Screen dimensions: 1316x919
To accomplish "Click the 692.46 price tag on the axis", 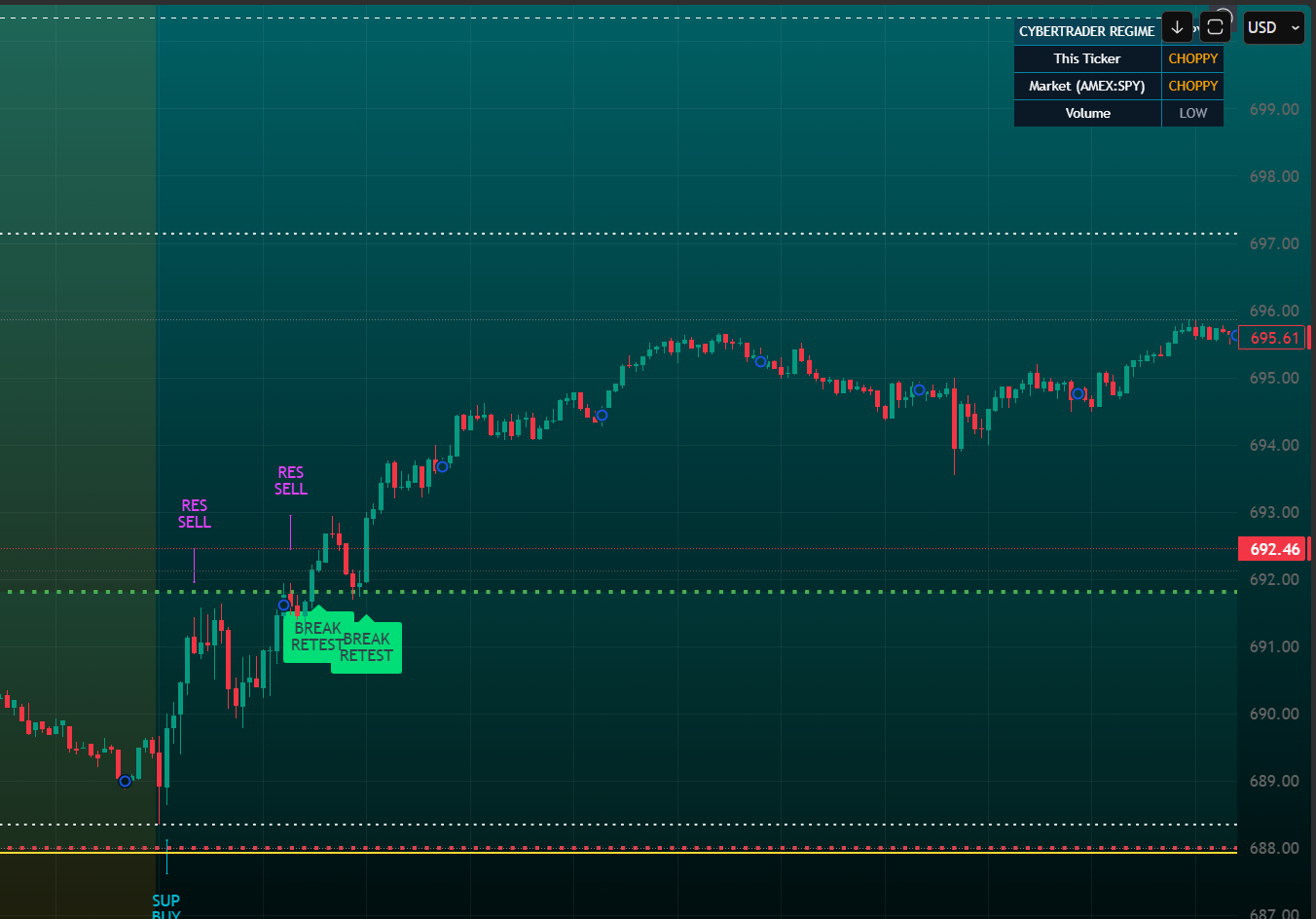I will click(1273, 548).
